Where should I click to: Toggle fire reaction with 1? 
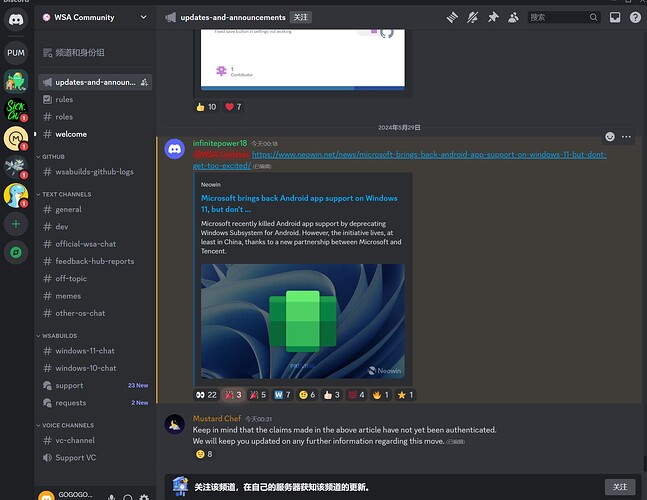pos(380,395)
